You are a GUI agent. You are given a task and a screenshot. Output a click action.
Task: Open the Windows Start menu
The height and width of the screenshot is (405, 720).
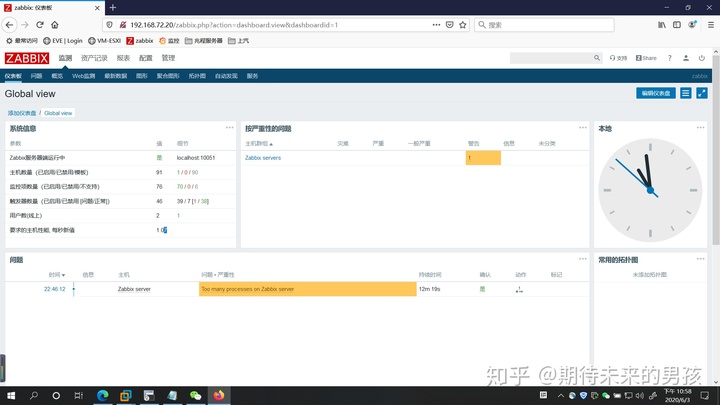[x=11, y=395]
